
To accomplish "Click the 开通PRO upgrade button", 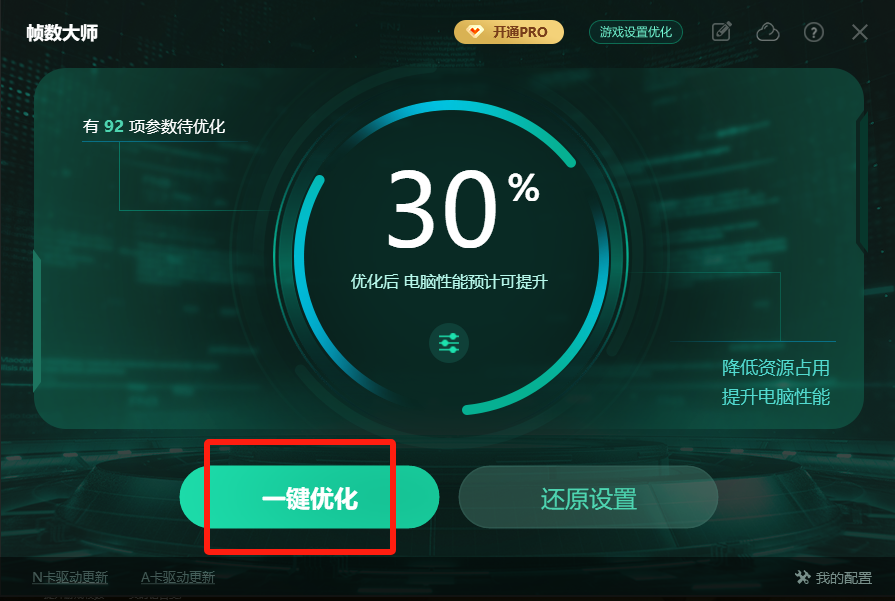I will point(509,32).
